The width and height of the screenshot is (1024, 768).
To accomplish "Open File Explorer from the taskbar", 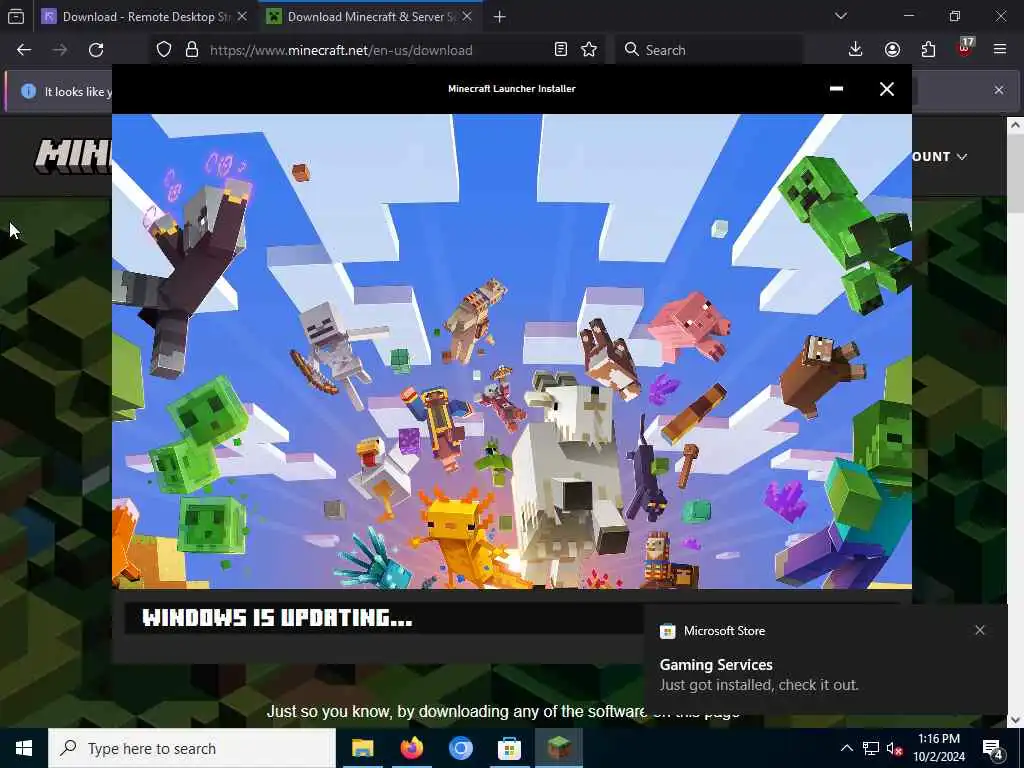I will (x=362, y=748).
